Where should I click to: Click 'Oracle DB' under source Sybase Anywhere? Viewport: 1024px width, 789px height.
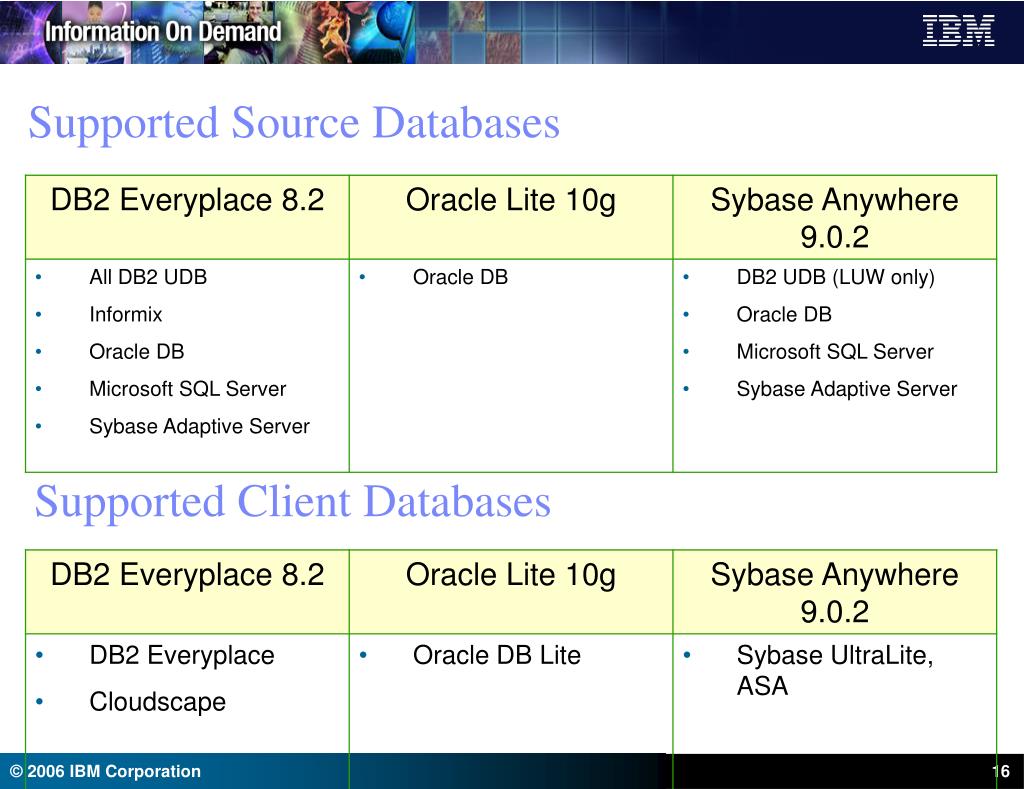coord(784,314)
